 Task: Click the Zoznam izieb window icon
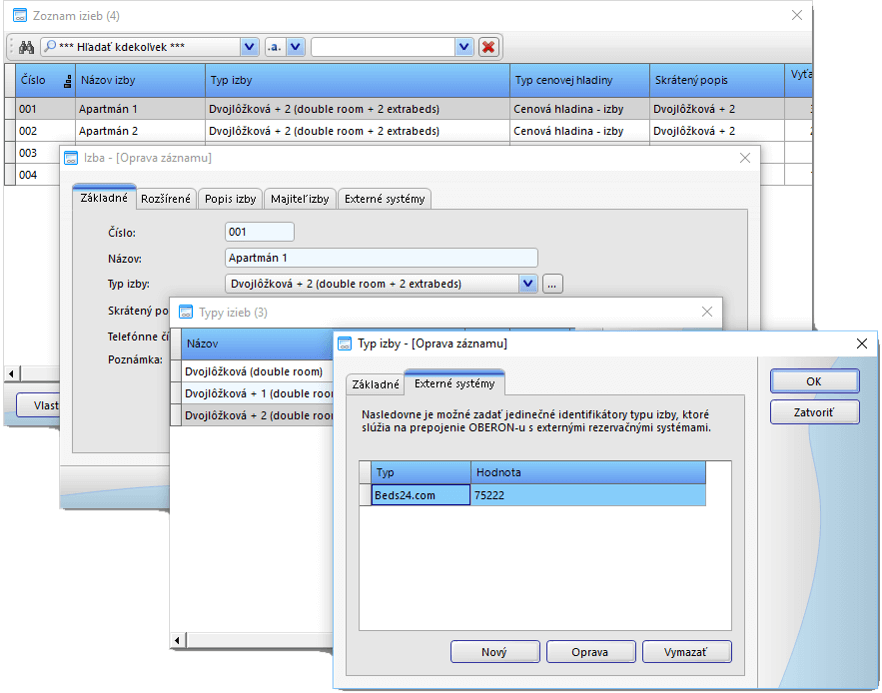pyautogui.click(x=18, y=15)
